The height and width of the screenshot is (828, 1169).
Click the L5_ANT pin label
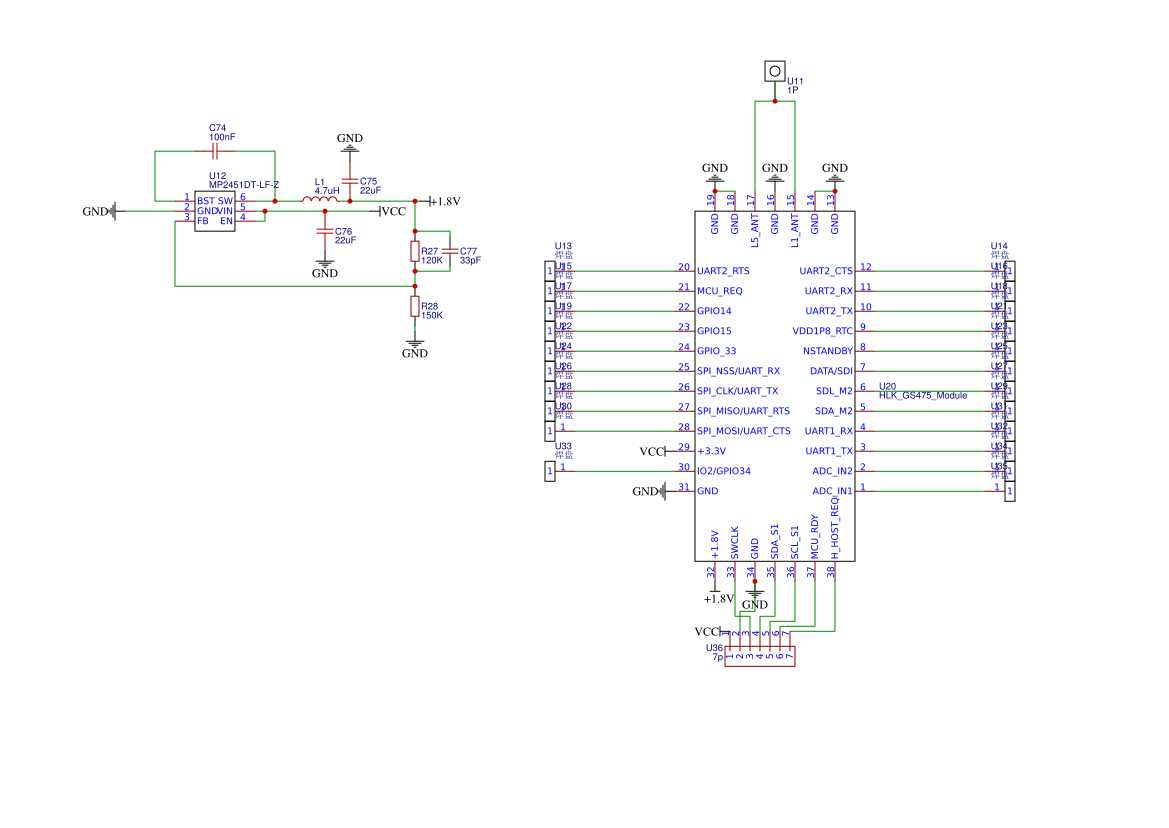pos(754,231)
